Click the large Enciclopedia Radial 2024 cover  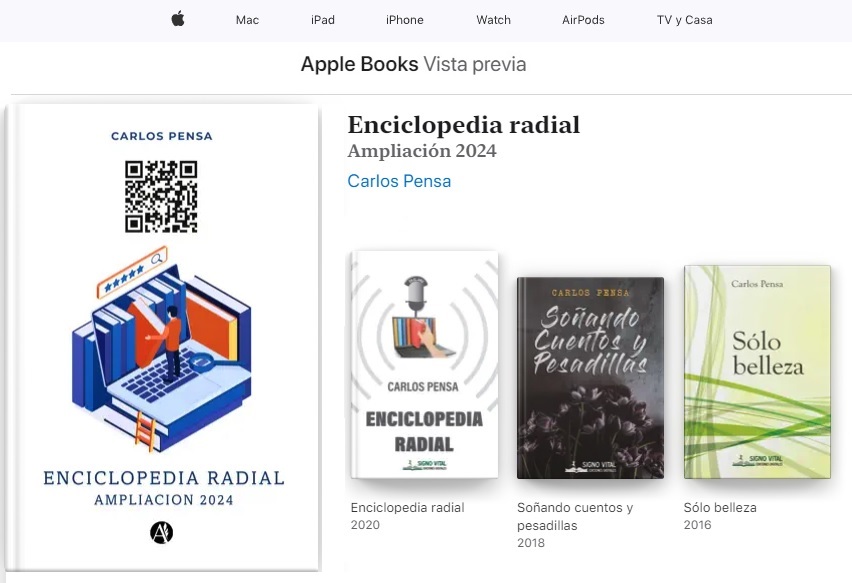(162, 337)
